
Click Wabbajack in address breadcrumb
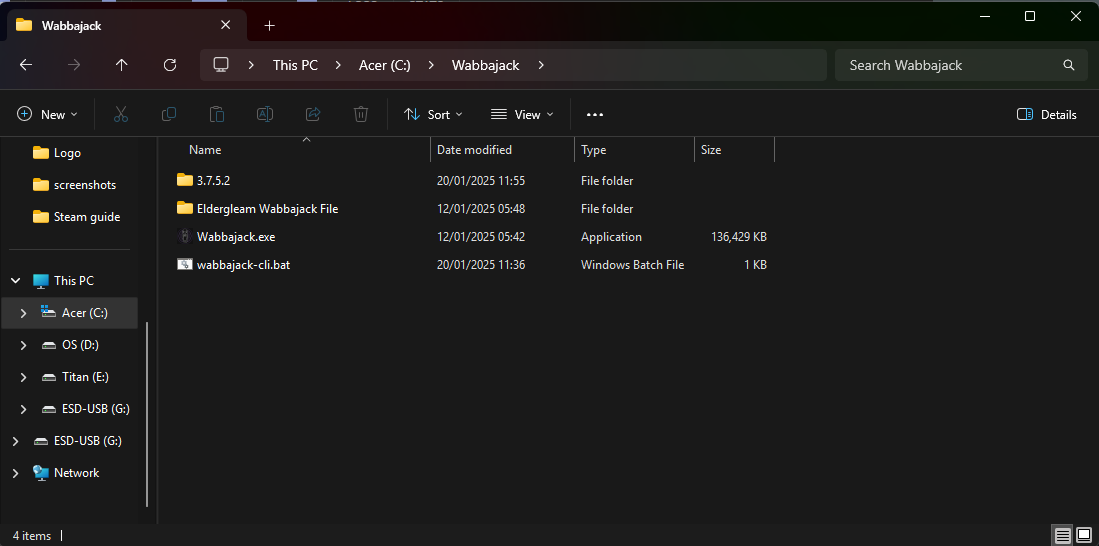pos(486,65)
